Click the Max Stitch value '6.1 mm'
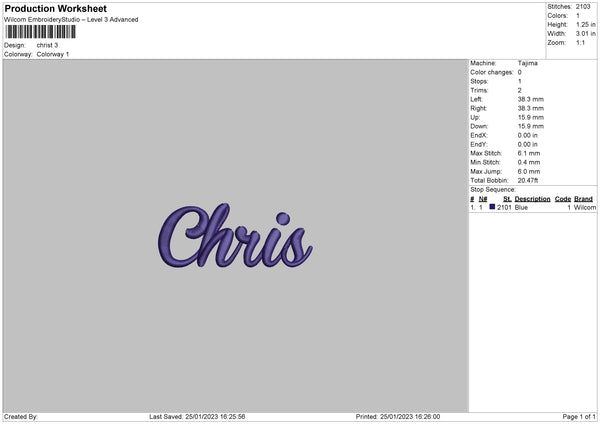This screenshot has height=424, width=600. pos(529,153)
